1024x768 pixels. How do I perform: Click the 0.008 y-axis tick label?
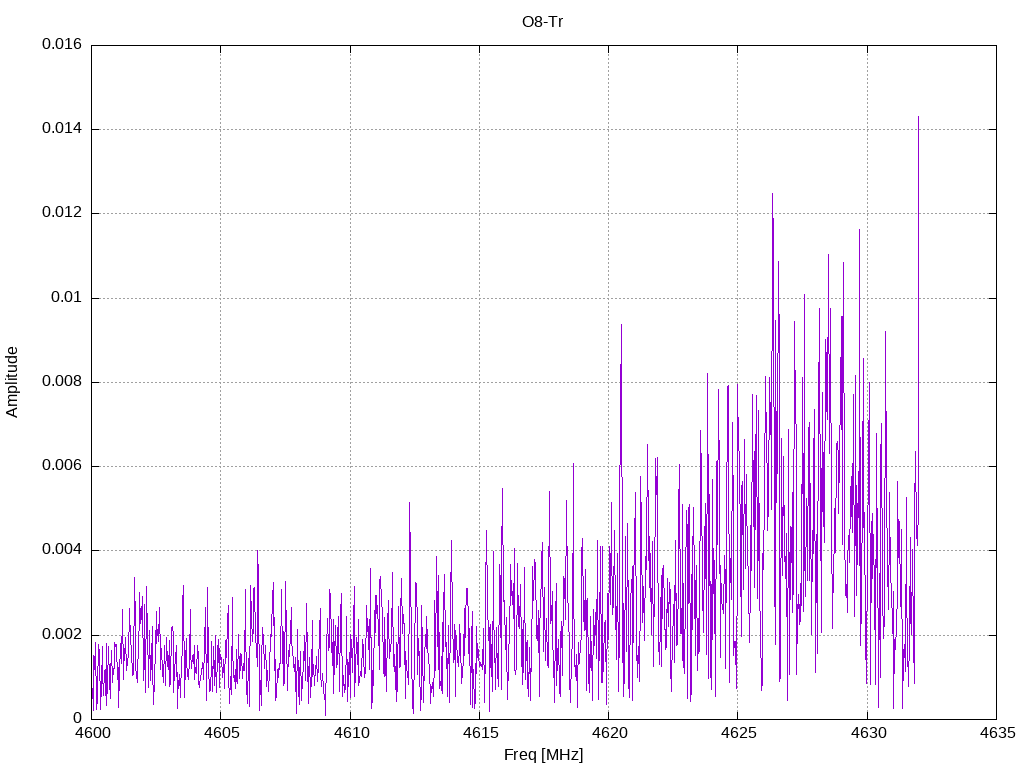click(x=62, y=382)
